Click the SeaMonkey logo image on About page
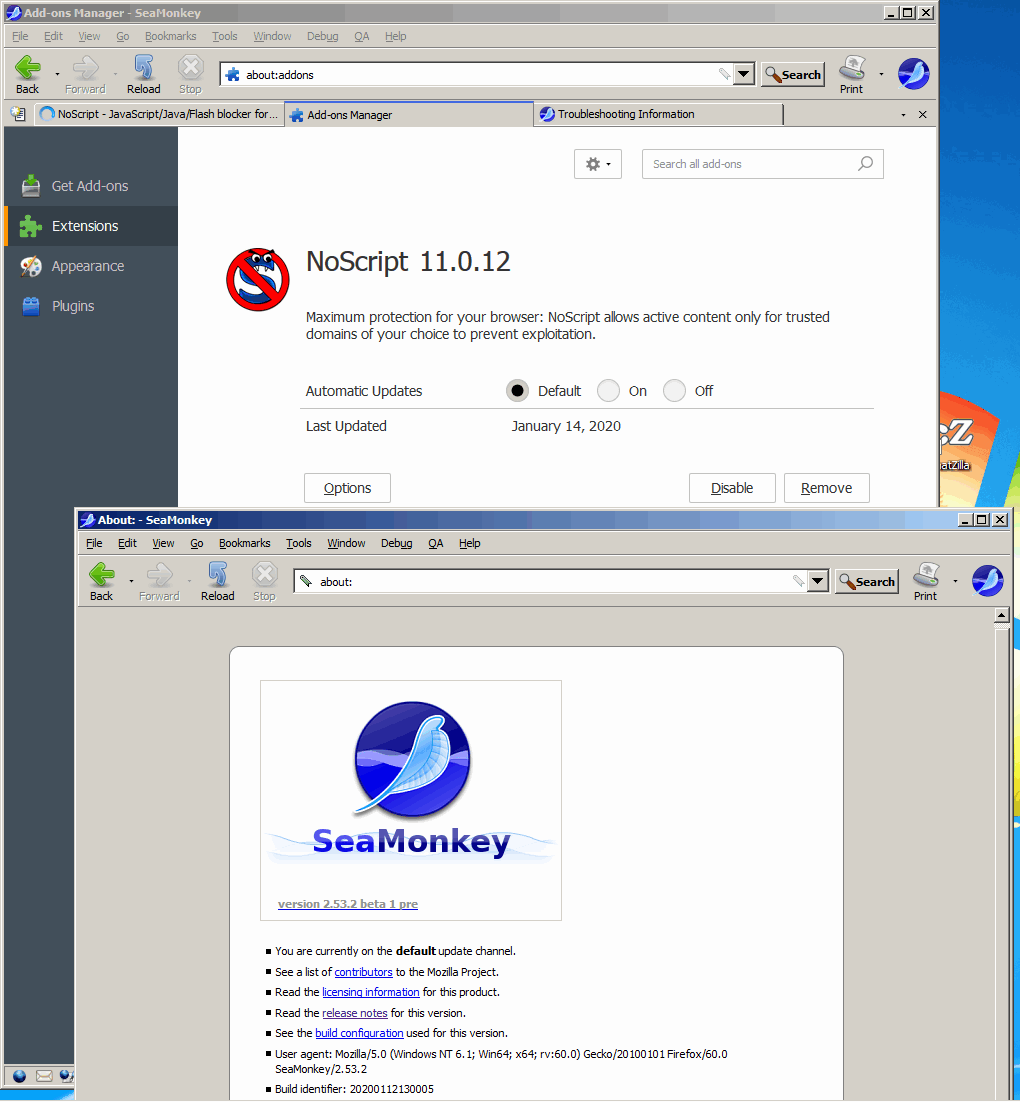Screen dimensions: 1020x1102 click(411, 781)
